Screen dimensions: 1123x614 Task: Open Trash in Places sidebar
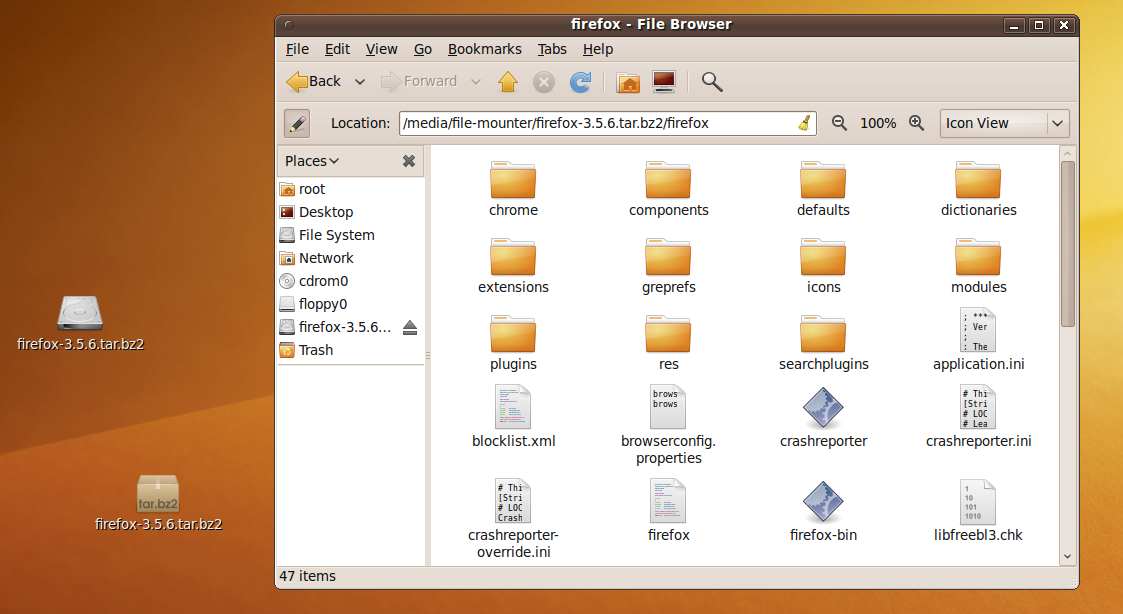click(351, 350)
